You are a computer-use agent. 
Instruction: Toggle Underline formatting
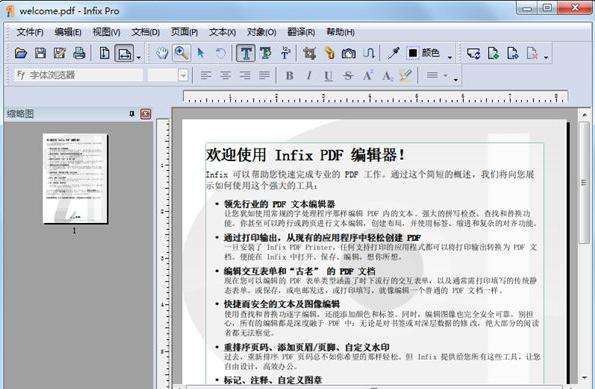(x=329, y=76)
